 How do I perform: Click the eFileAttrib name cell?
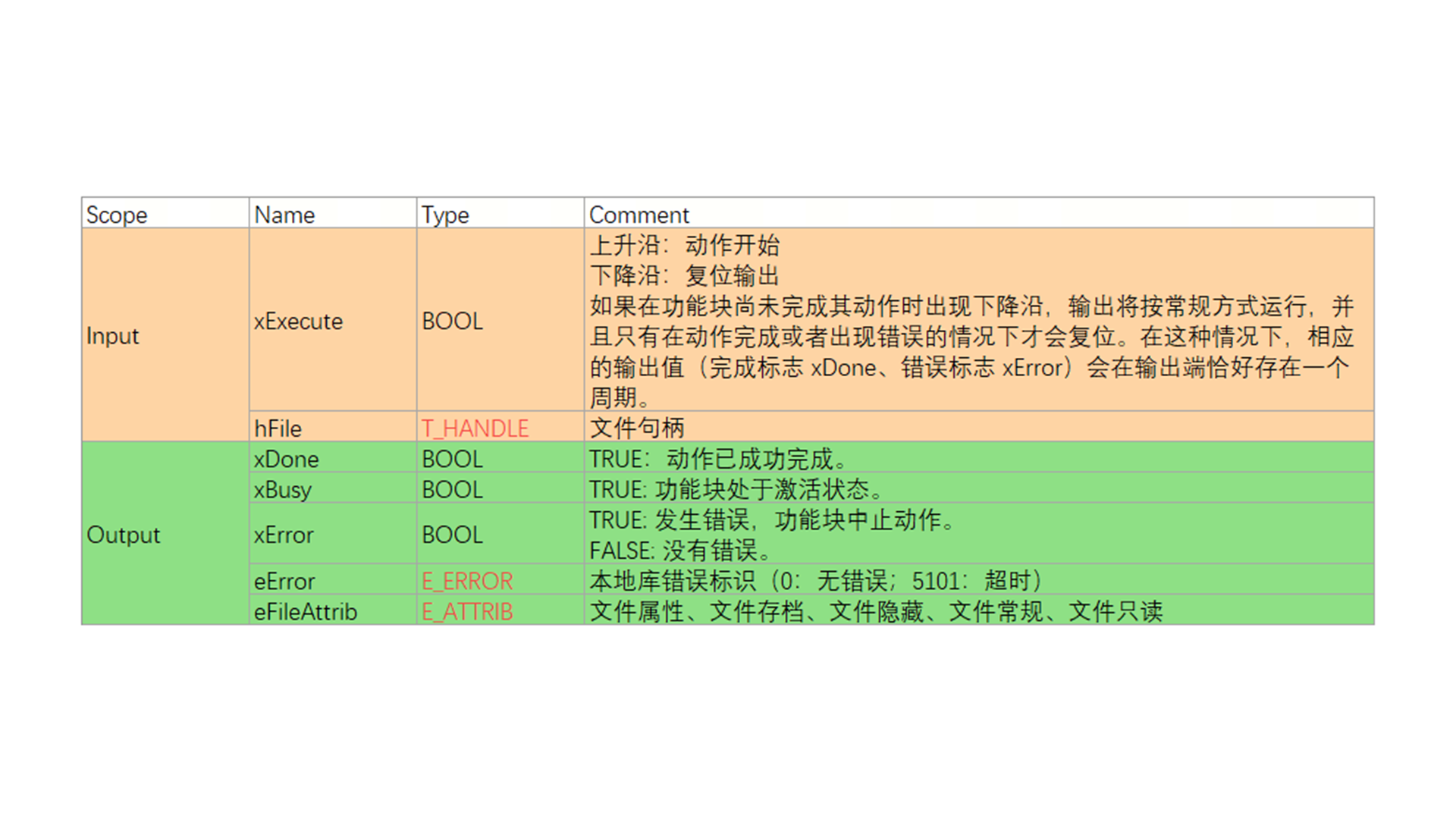click(x=305, y=611)
